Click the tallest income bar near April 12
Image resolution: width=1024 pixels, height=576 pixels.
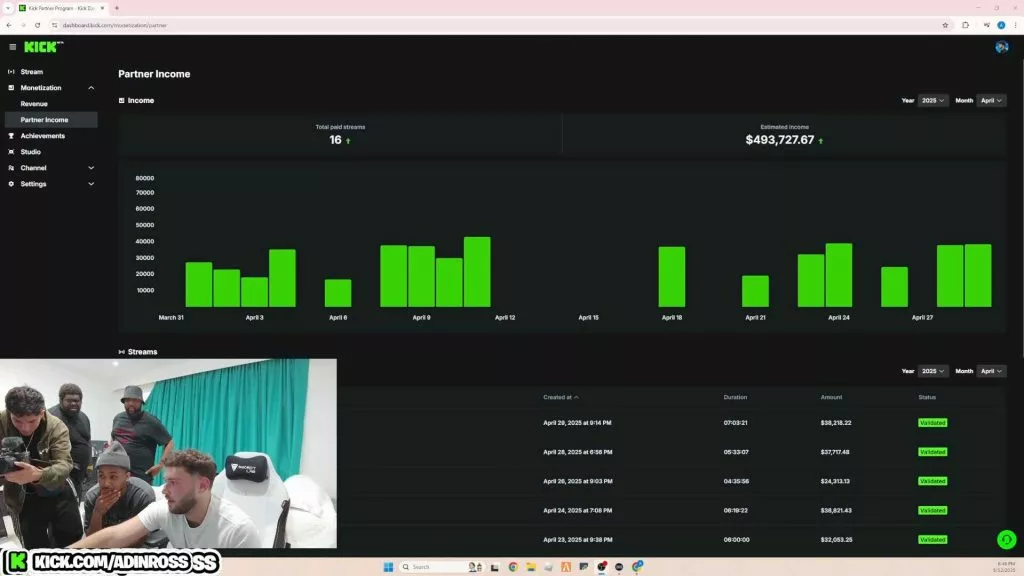[477, 272]
